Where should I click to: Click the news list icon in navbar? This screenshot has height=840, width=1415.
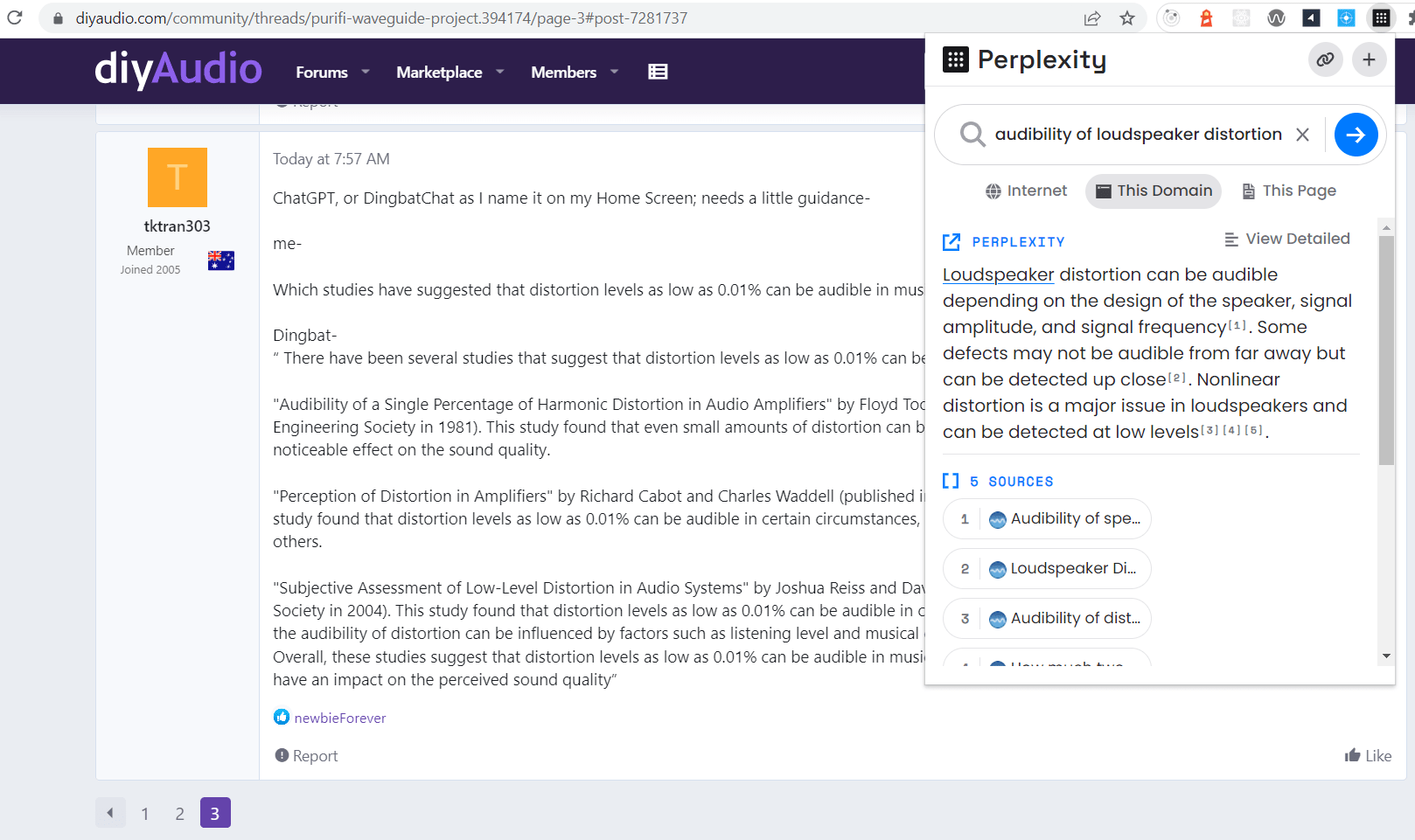pos(658,72)
